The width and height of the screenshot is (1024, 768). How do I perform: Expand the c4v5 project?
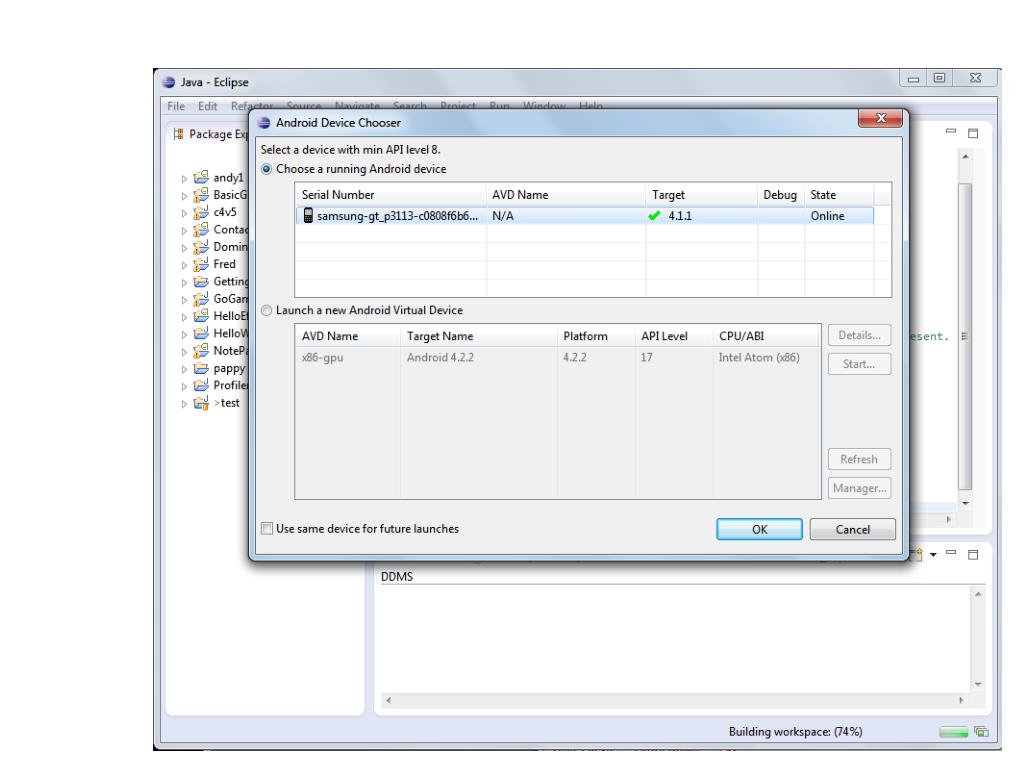tap(184, 214)
